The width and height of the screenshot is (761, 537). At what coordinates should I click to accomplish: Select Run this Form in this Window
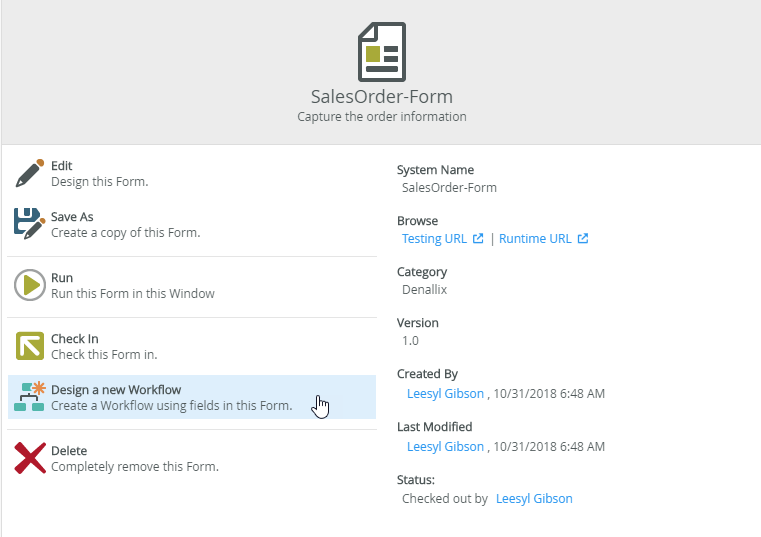tap(132, 286)
